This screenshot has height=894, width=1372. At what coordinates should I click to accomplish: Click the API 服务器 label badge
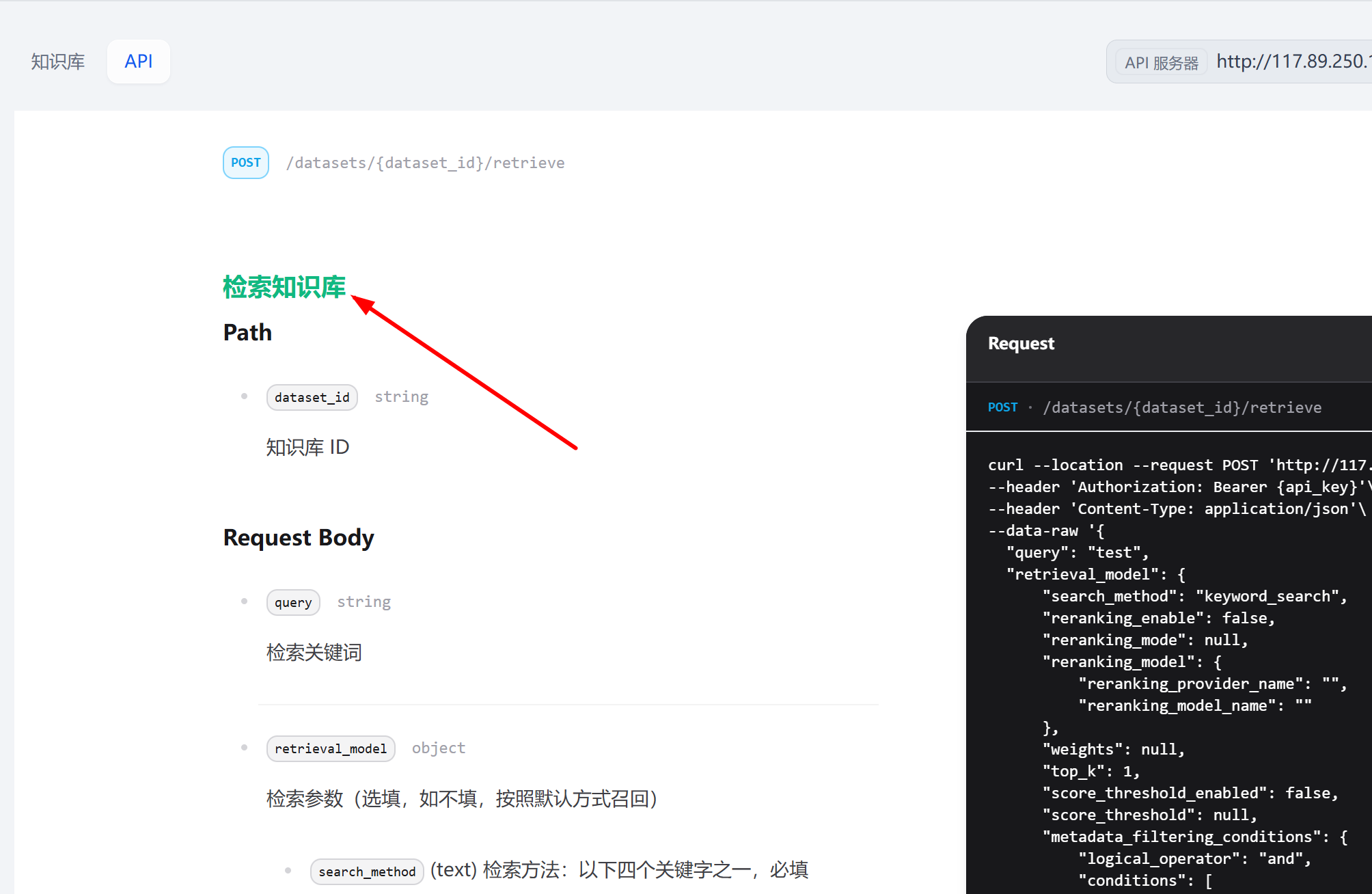1161,63
